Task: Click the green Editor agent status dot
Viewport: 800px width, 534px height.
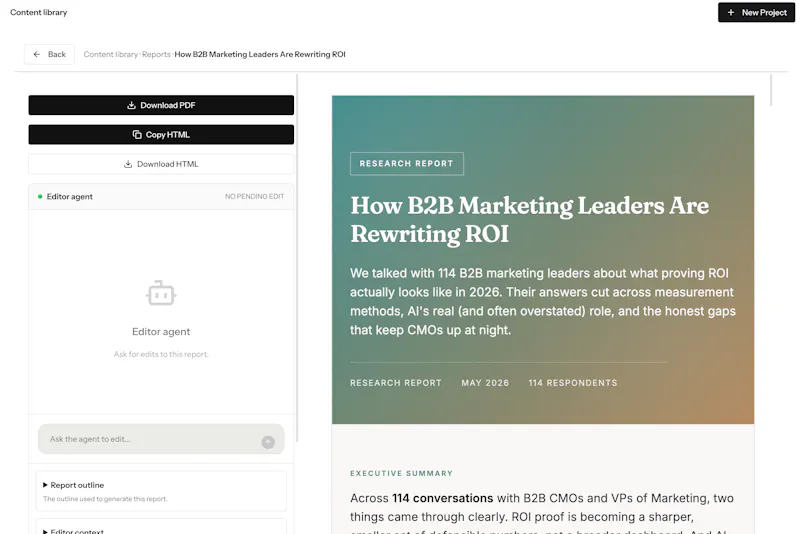Action: click(x=40, y=196)
